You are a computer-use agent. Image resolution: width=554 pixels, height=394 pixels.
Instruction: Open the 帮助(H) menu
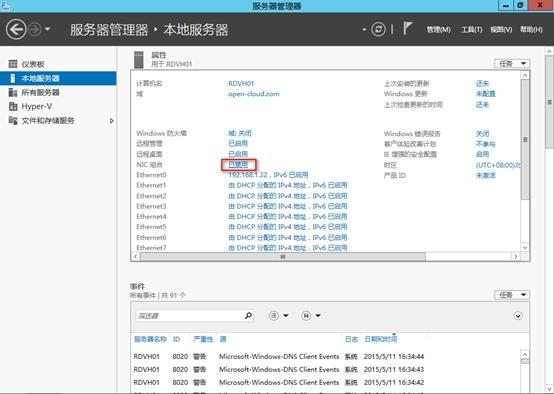(x=531, y=30)
